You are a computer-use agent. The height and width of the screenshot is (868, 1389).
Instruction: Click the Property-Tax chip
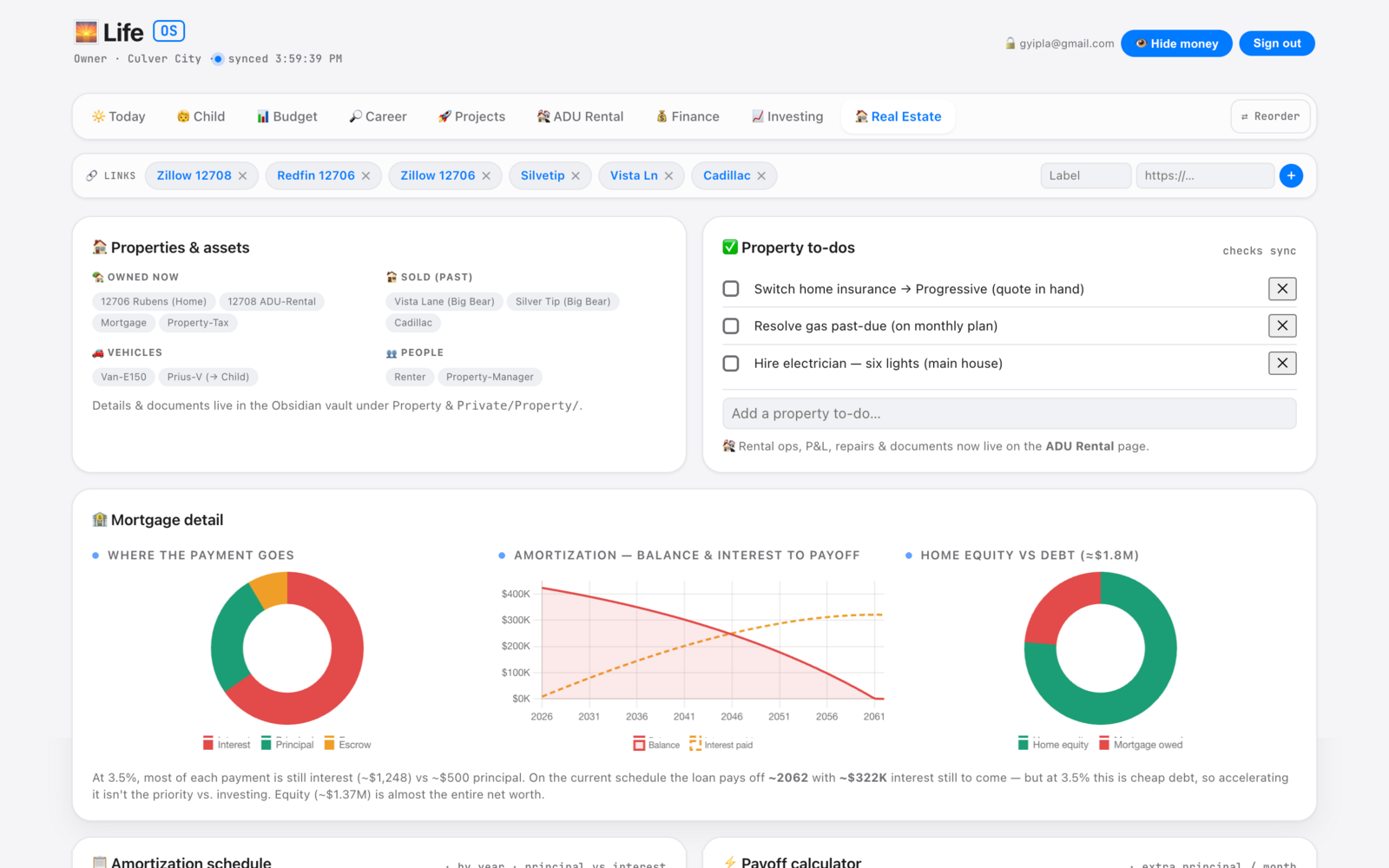click(198, 323)
